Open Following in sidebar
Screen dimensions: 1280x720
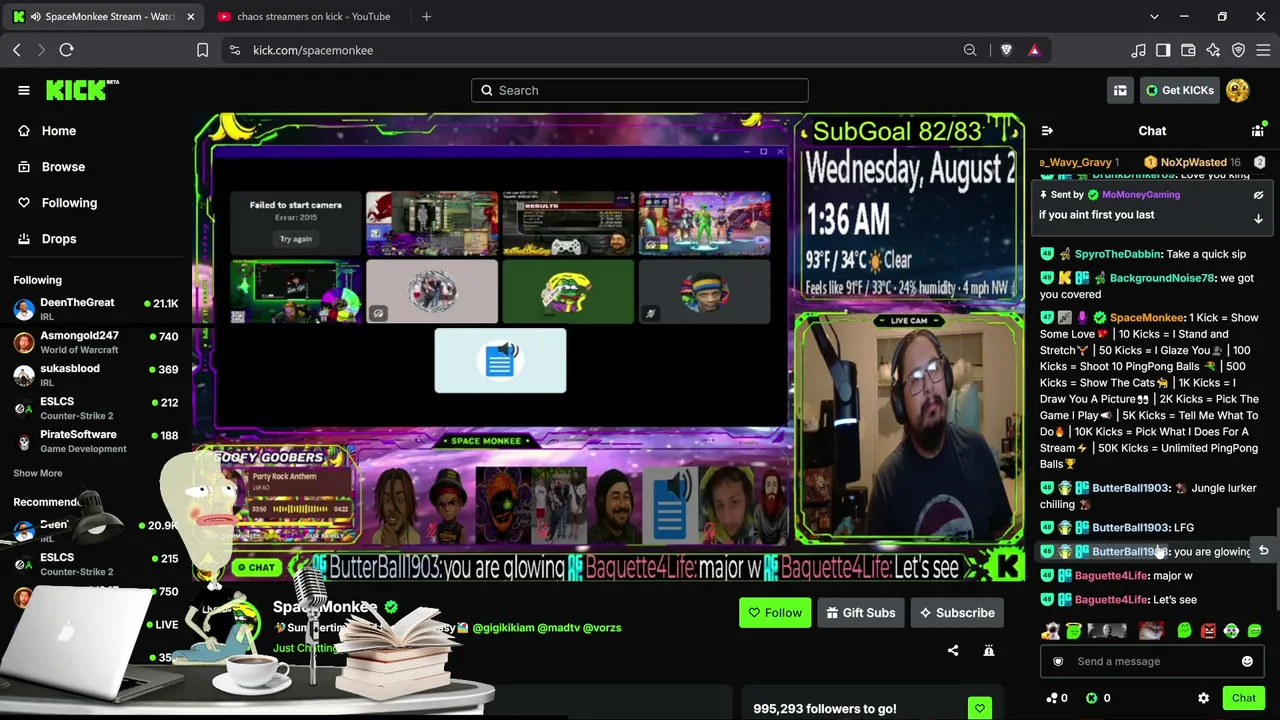[x=96, y=203]
